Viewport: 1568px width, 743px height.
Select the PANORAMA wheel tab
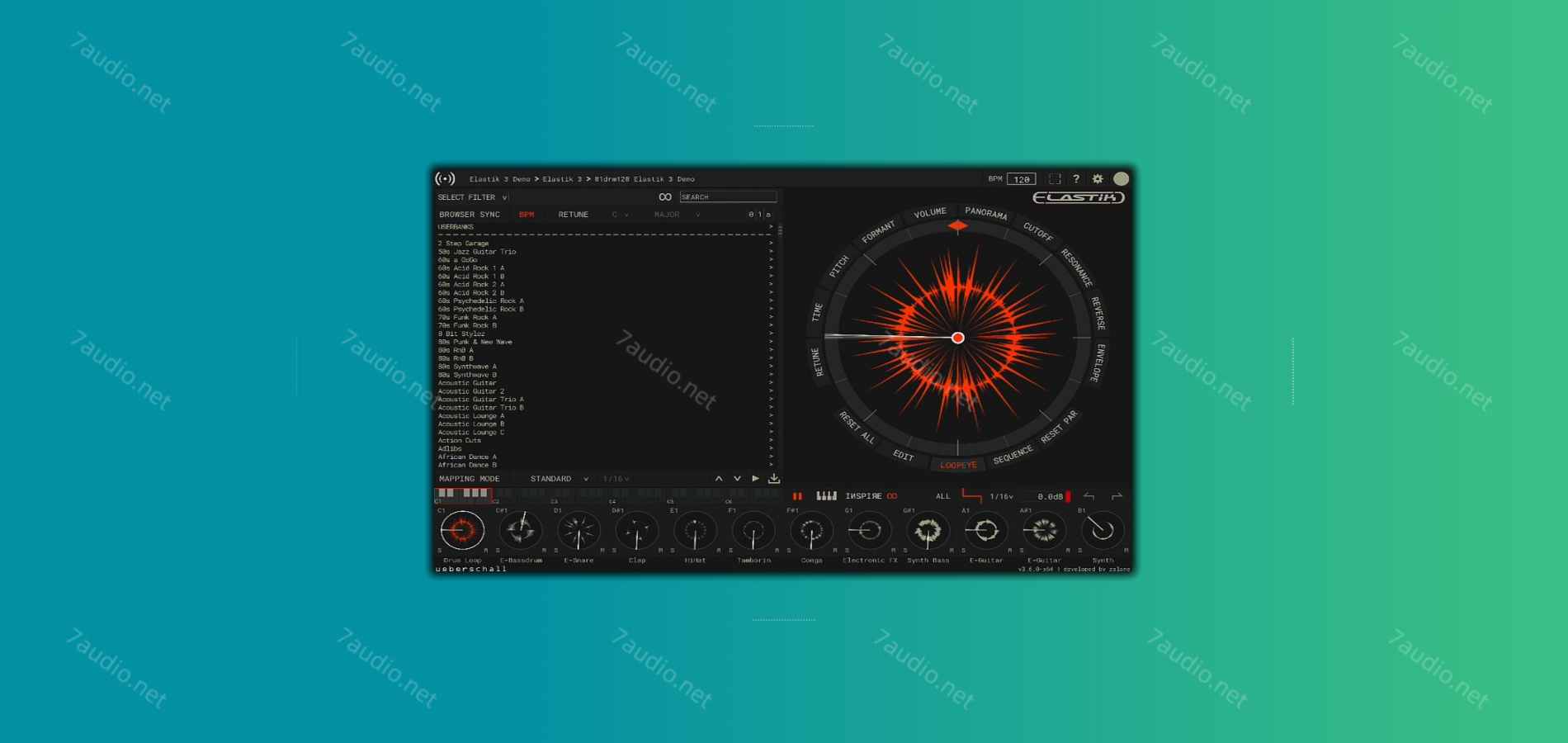click(x=986, y=213)
